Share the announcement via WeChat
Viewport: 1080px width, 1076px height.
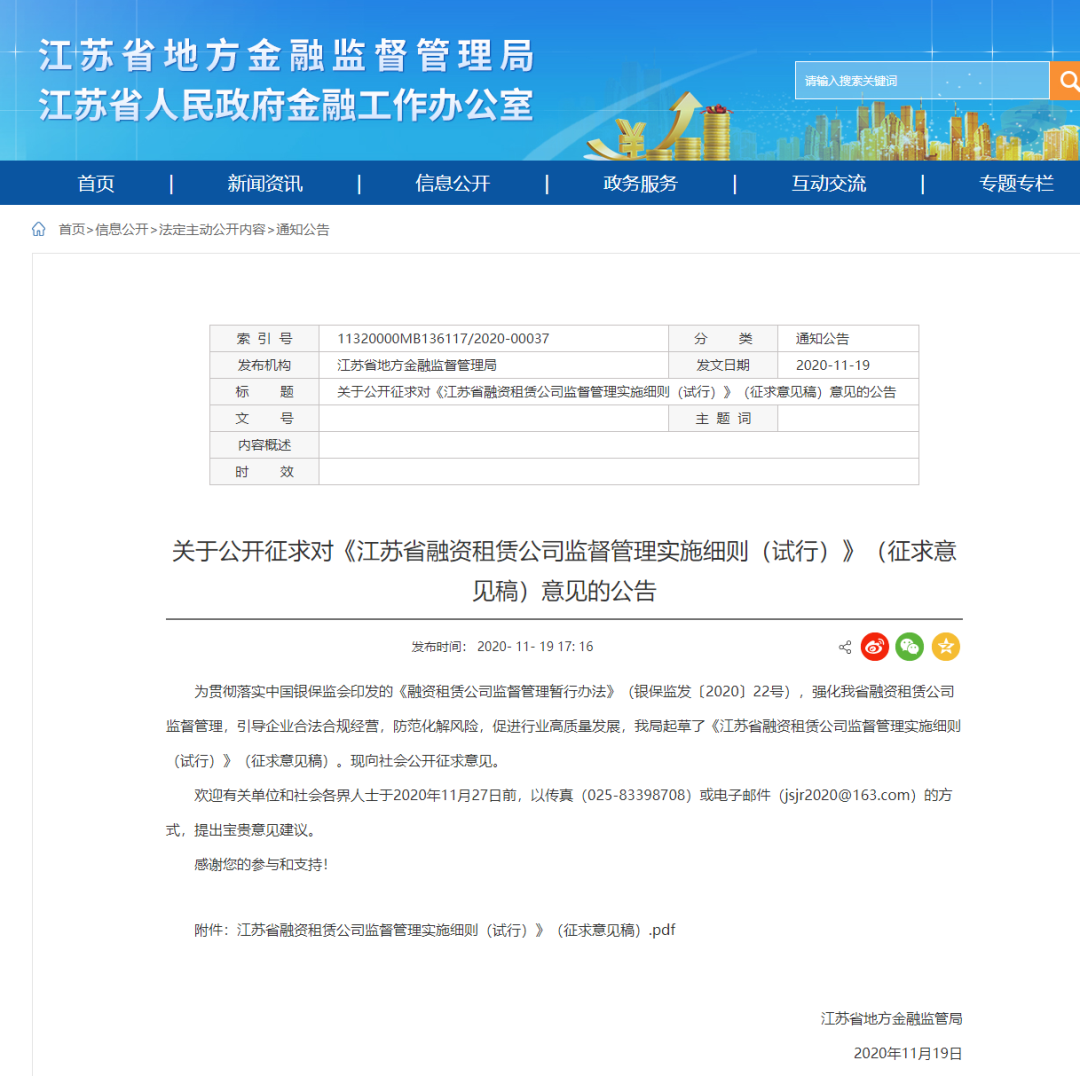(910, 646)
